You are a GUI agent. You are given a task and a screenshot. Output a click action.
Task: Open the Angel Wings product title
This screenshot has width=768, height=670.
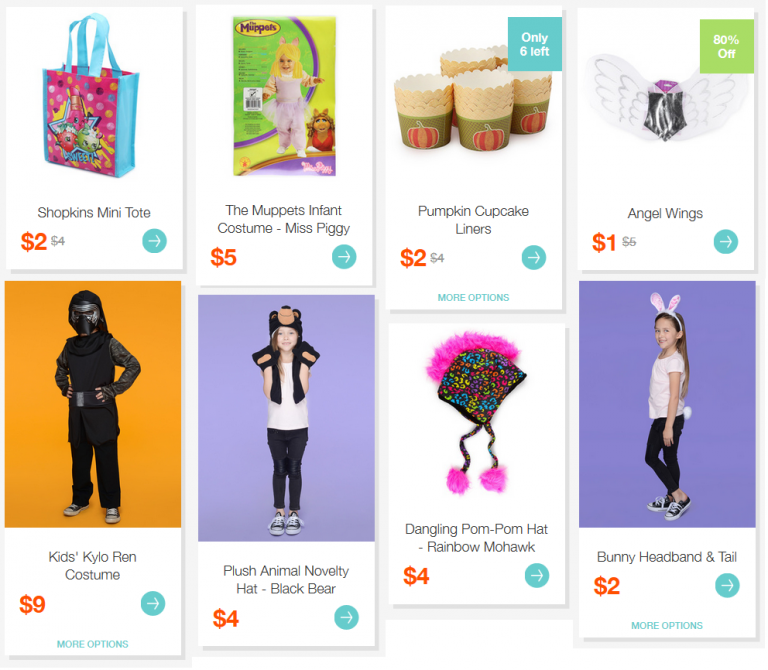pyautogui.click(x=665, y=214)
